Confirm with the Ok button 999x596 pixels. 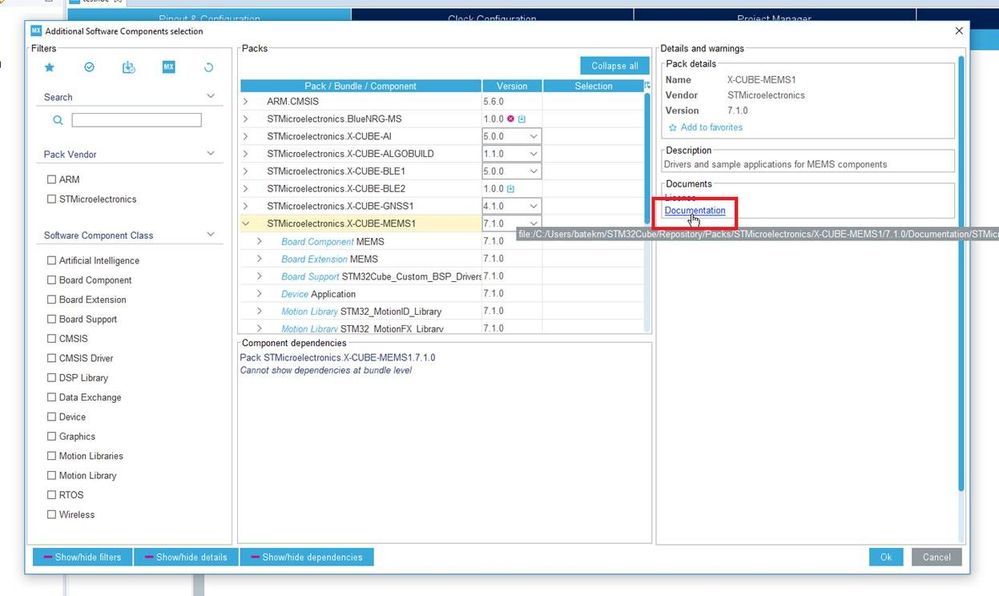(886, 557)
